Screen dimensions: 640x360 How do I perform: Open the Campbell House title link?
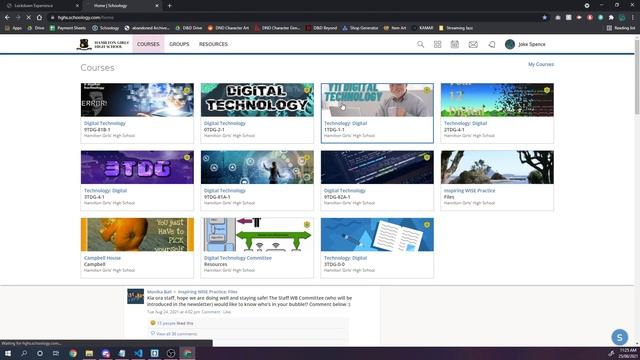(102, 258)
